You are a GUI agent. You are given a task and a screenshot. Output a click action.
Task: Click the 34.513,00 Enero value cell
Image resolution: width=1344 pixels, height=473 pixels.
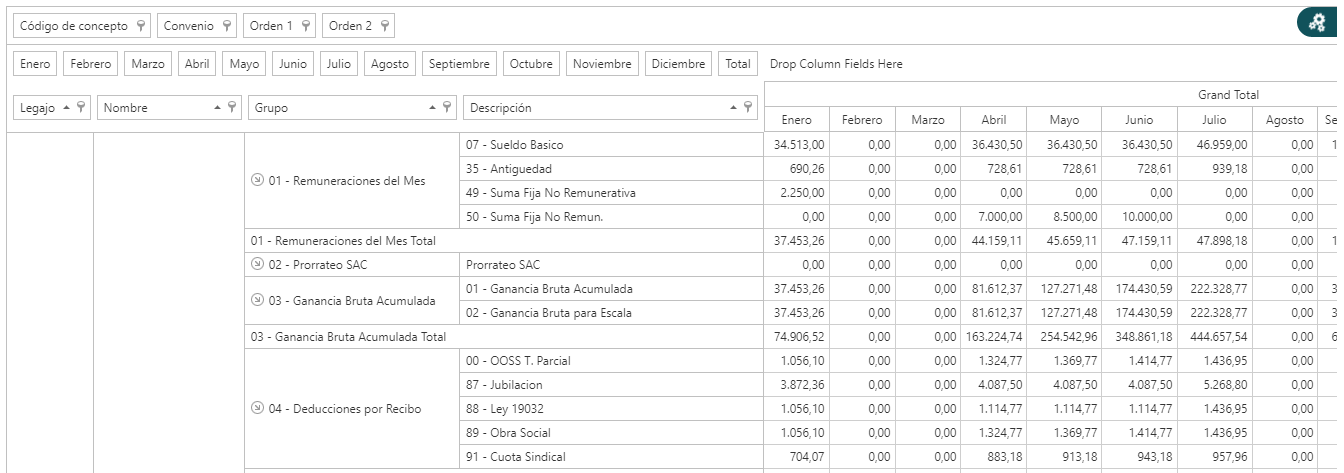(797, 145)
